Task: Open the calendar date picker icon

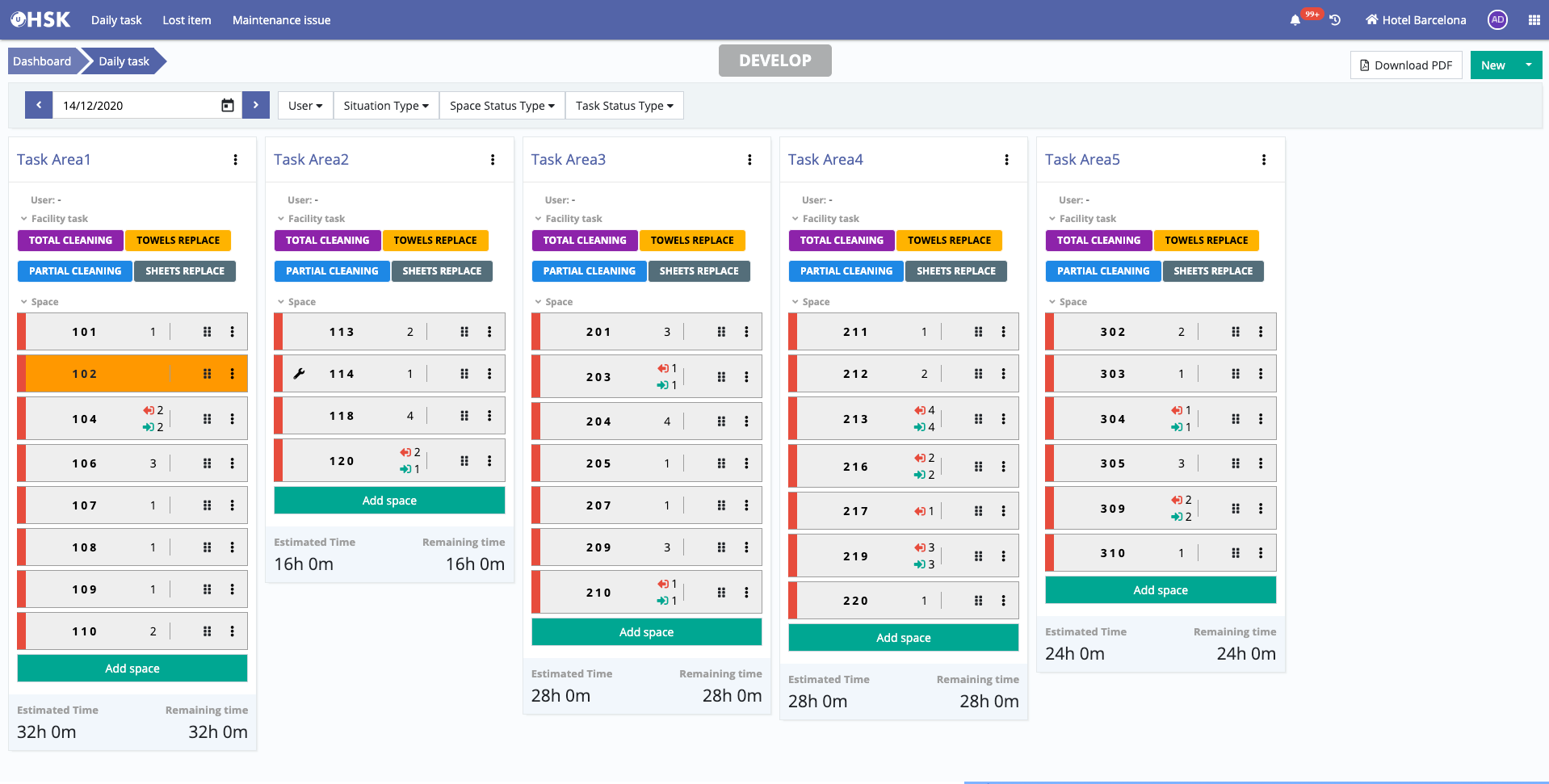Action: pyautogui.click(x=228, y=106)
